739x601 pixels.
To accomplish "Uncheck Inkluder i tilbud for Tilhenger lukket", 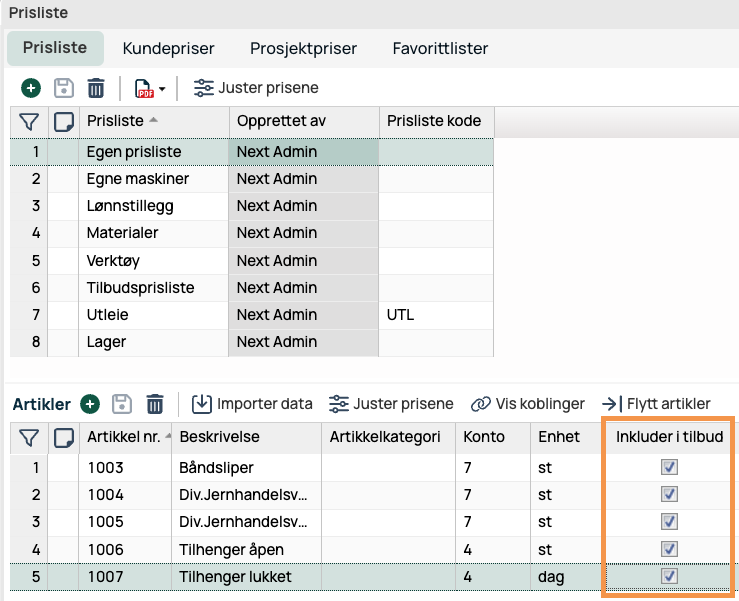I will point(669,576).
